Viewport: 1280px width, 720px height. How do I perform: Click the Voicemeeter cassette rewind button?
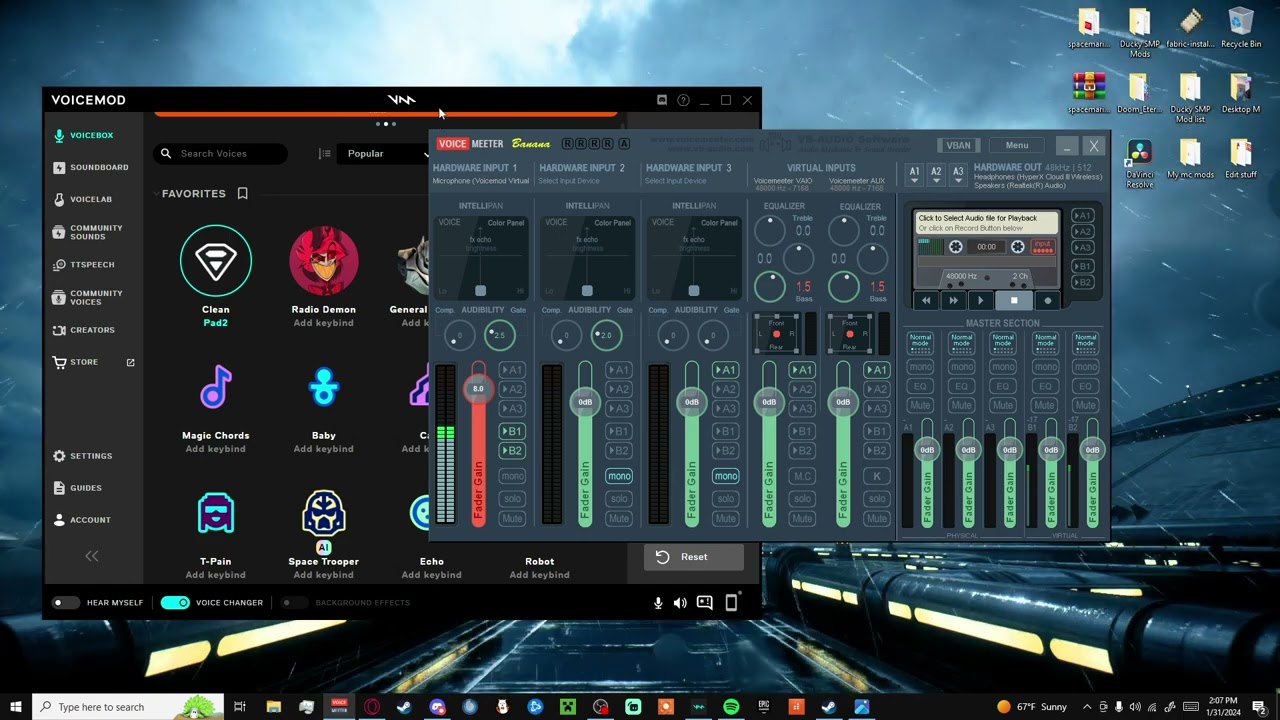click(x=926, y=300)
